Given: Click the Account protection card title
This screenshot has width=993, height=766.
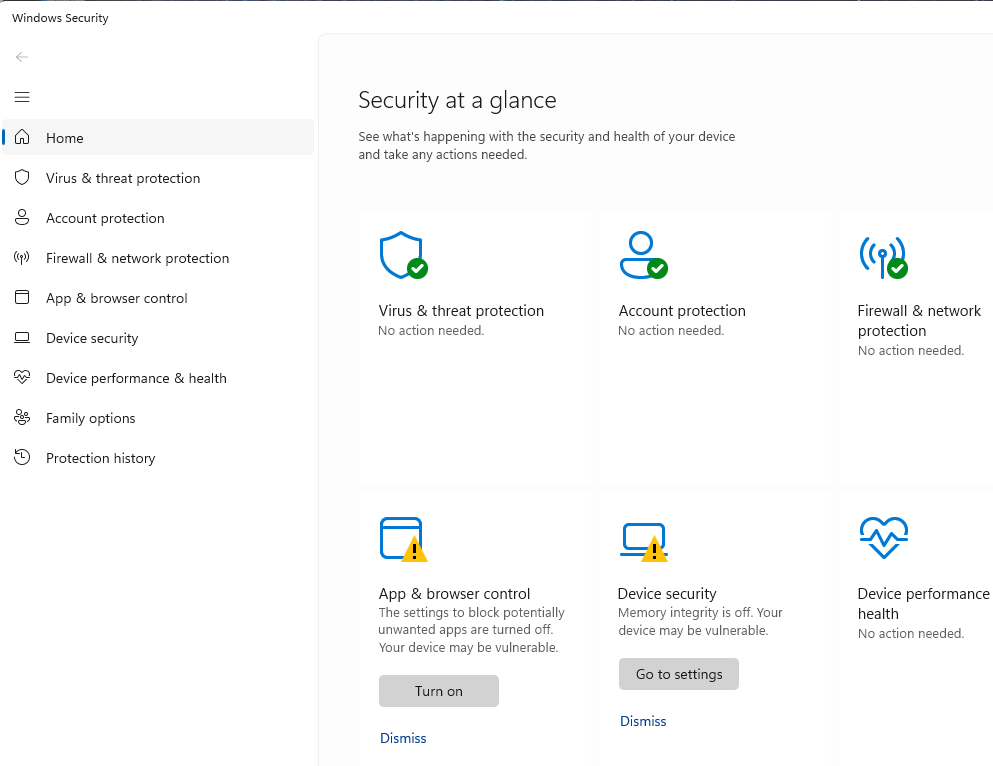Looking at the screenshot, I should [x=682, y=311].
